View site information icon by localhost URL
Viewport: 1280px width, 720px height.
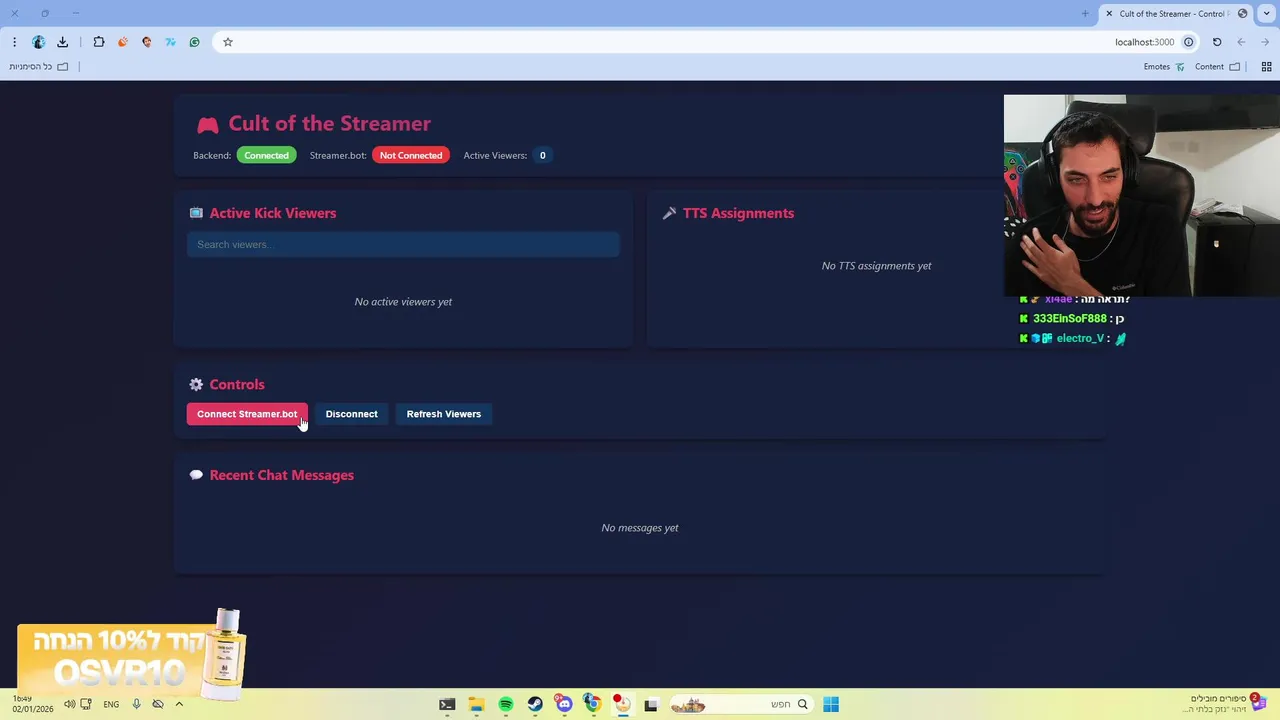(1188, 42)
